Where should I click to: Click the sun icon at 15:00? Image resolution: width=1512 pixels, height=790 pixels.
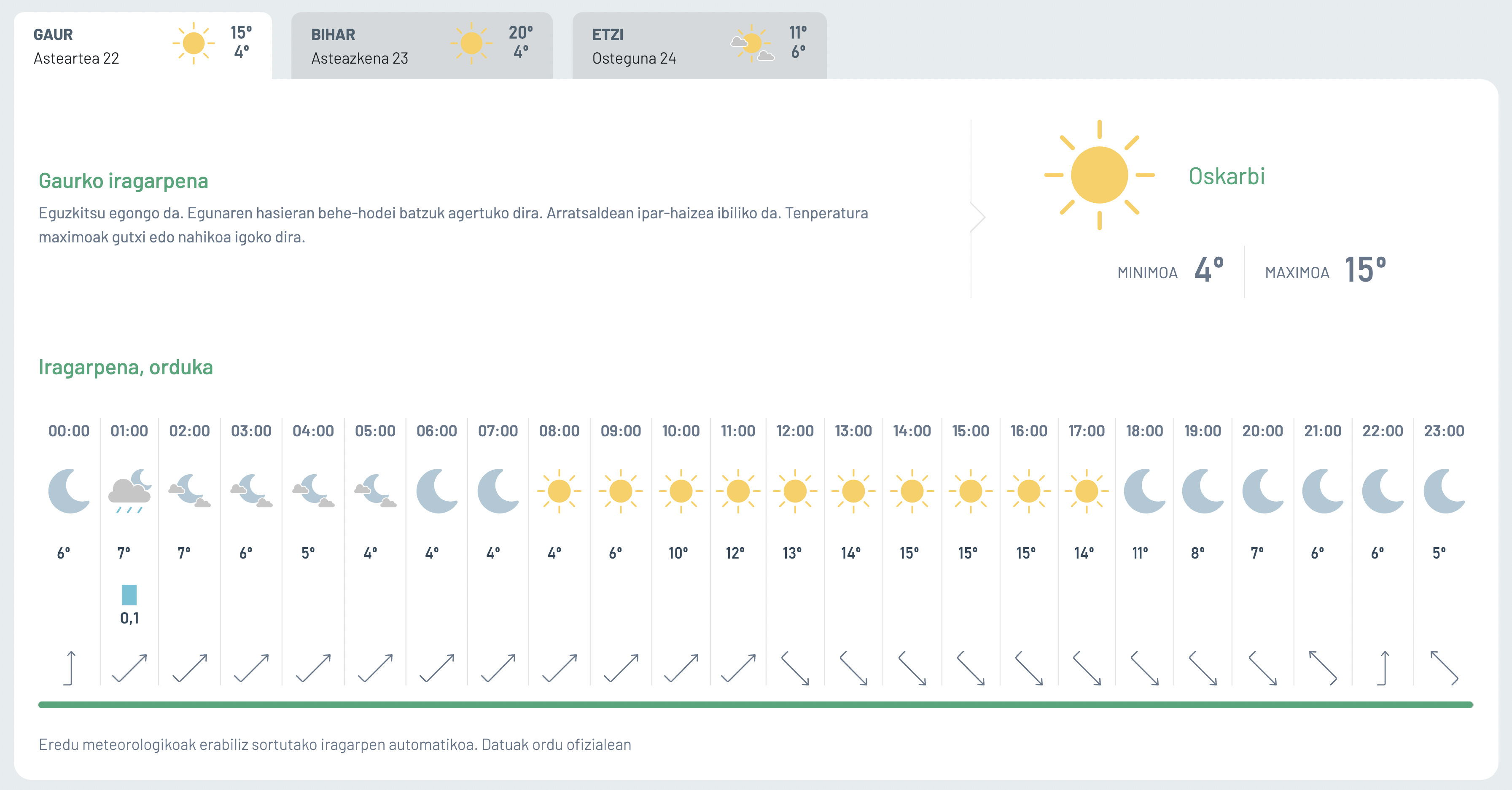pos(971,491)
